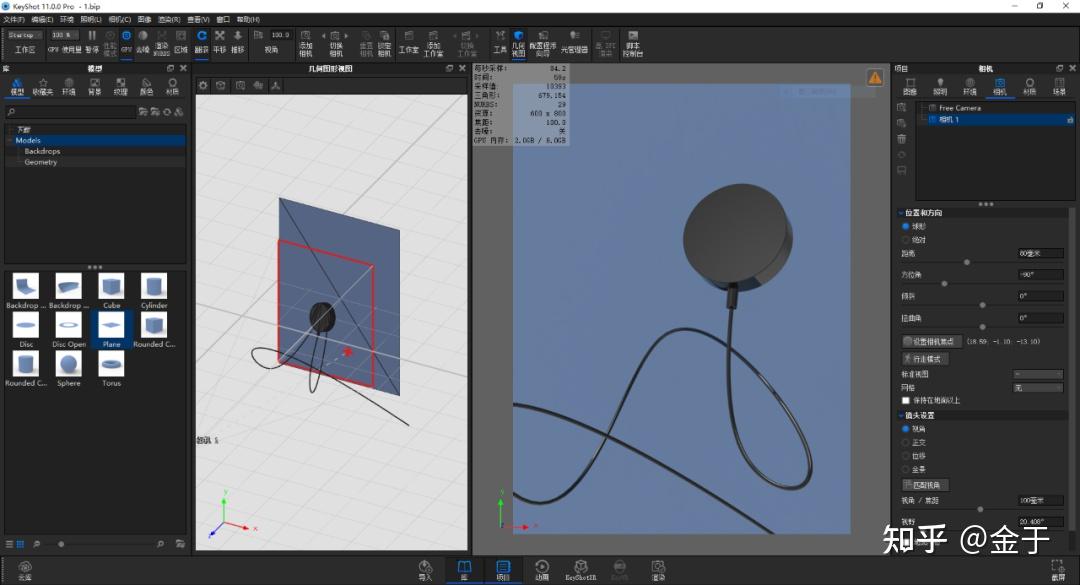Click the Cloud Library (云库) icon
1080x585 pixels.
25,568
